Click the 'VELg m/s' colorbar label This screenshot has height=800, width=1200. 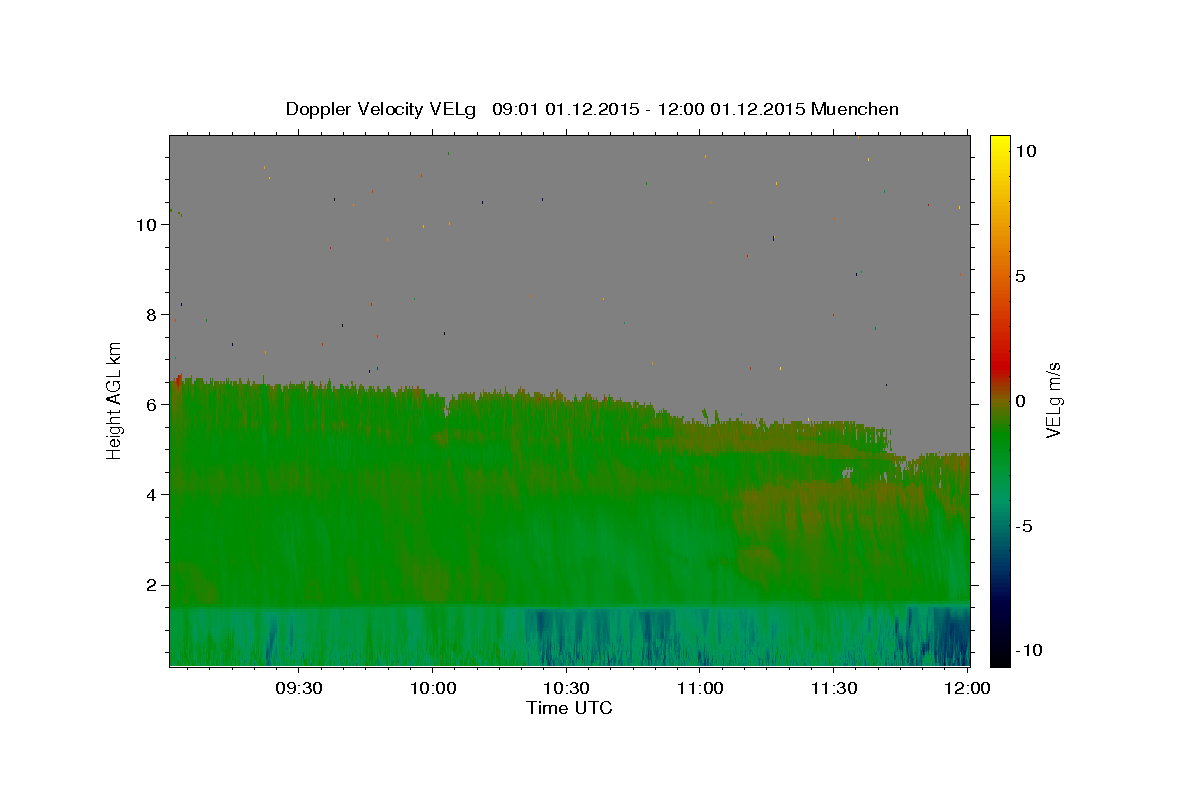1053,400
